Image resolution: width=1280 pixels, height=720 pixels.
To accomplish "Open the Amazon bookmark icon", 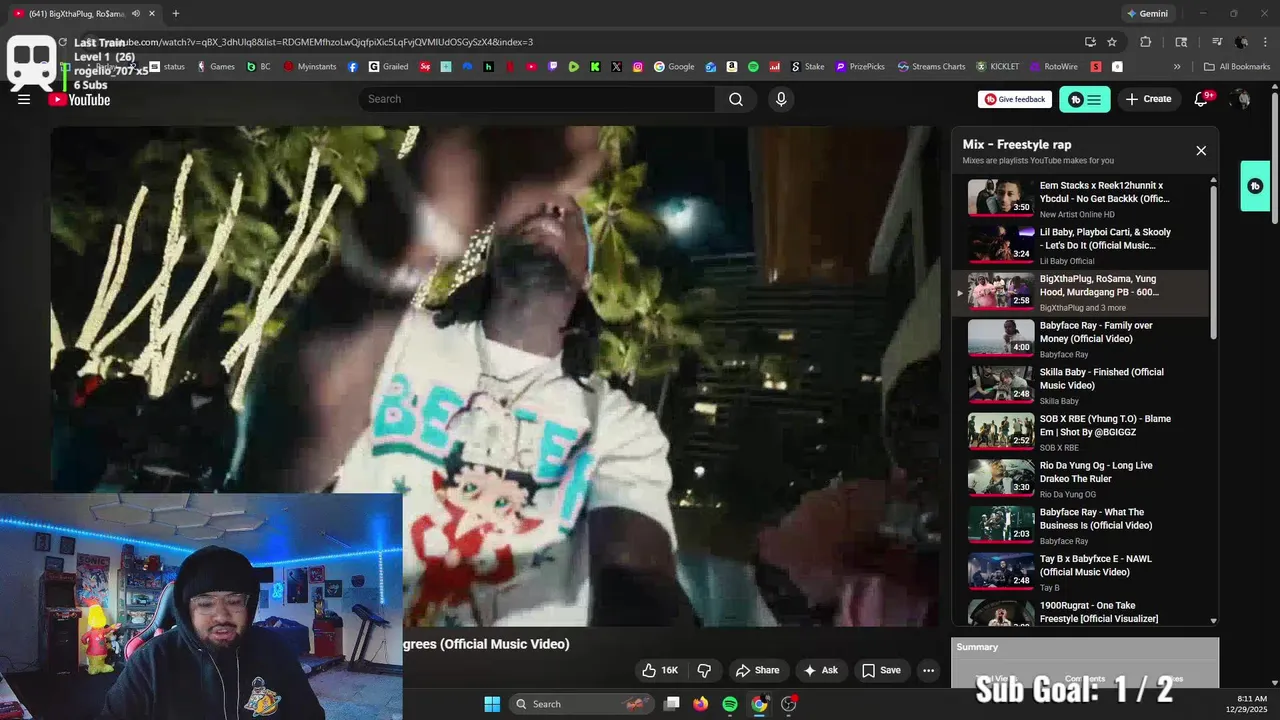I will pos(732,67).
